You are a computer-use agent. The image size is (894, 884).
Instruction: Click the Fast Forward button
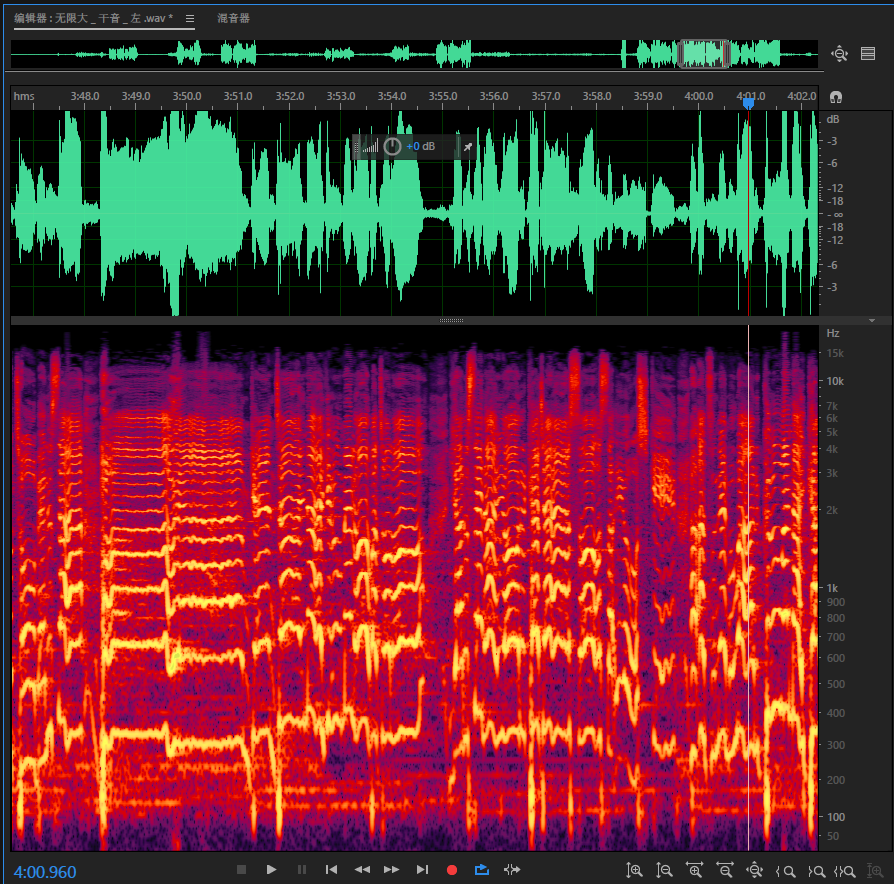pos(392,870)
